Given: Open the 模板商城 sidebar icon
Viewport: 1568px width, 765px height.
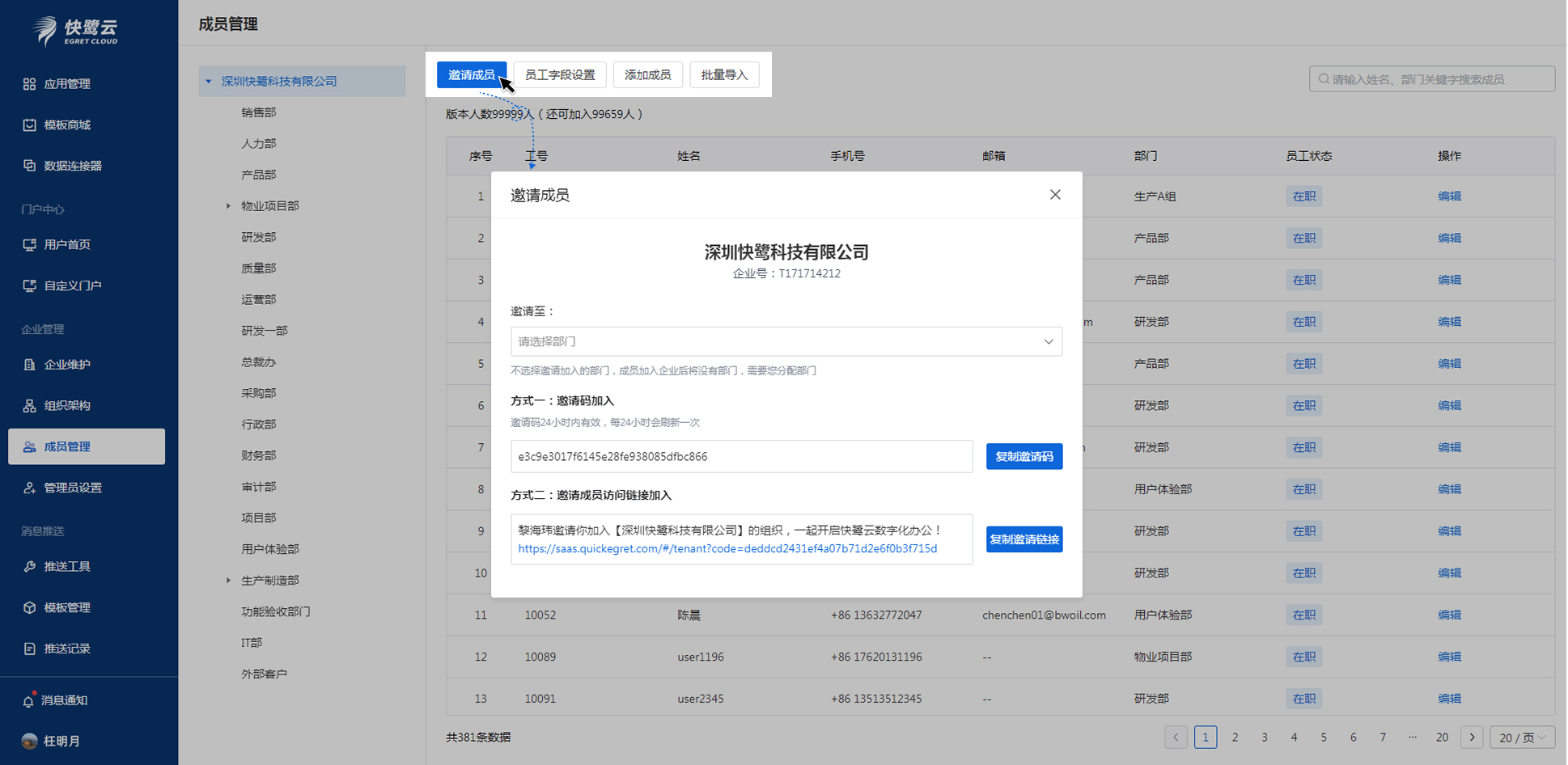Looking at the screenshot, I should tap(28, 125).
